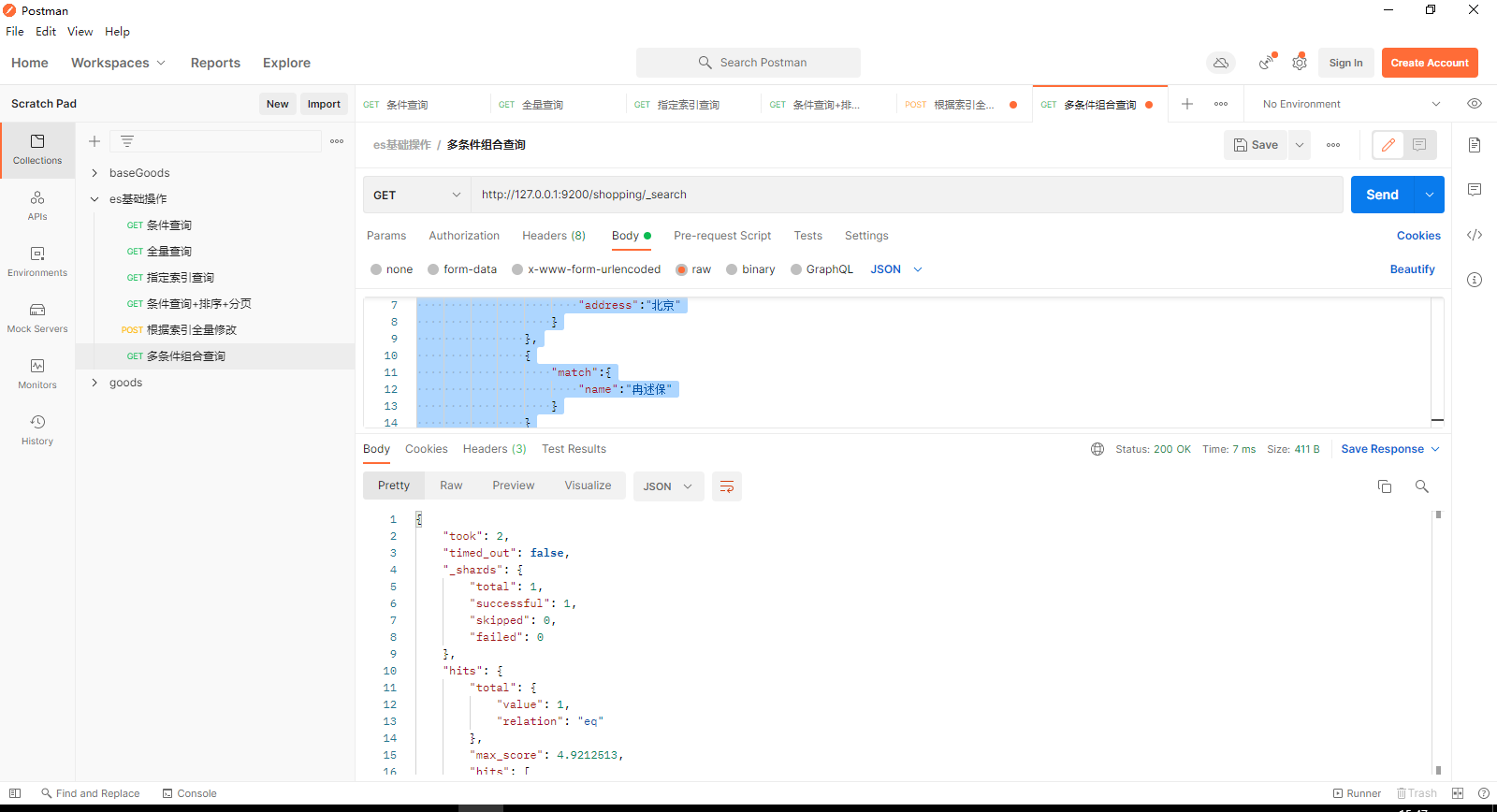The image size is (1497, 812).
Task: Click the filter icon in collections search
Action: coord(127,141)
